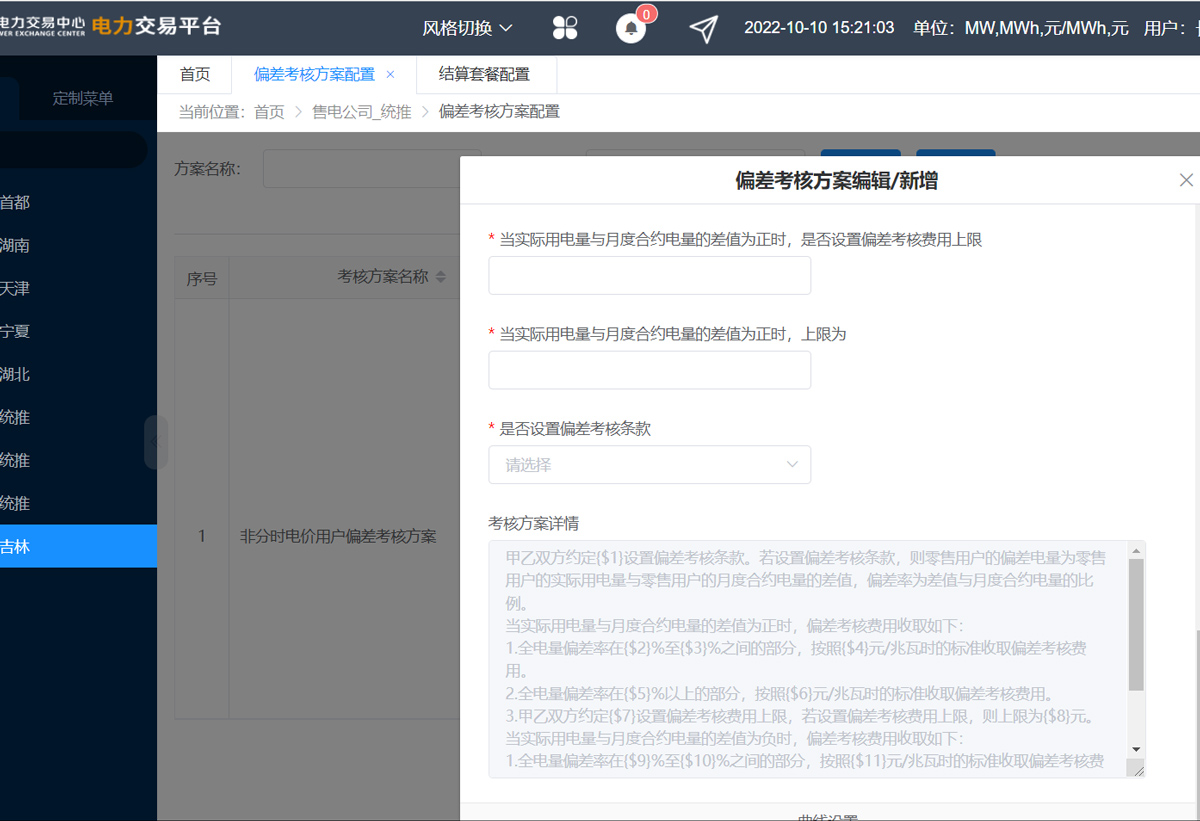Close the 偏差考核方案配置 tab
Viewport: 1200px width, 821px height.
[x=390, y=74]
